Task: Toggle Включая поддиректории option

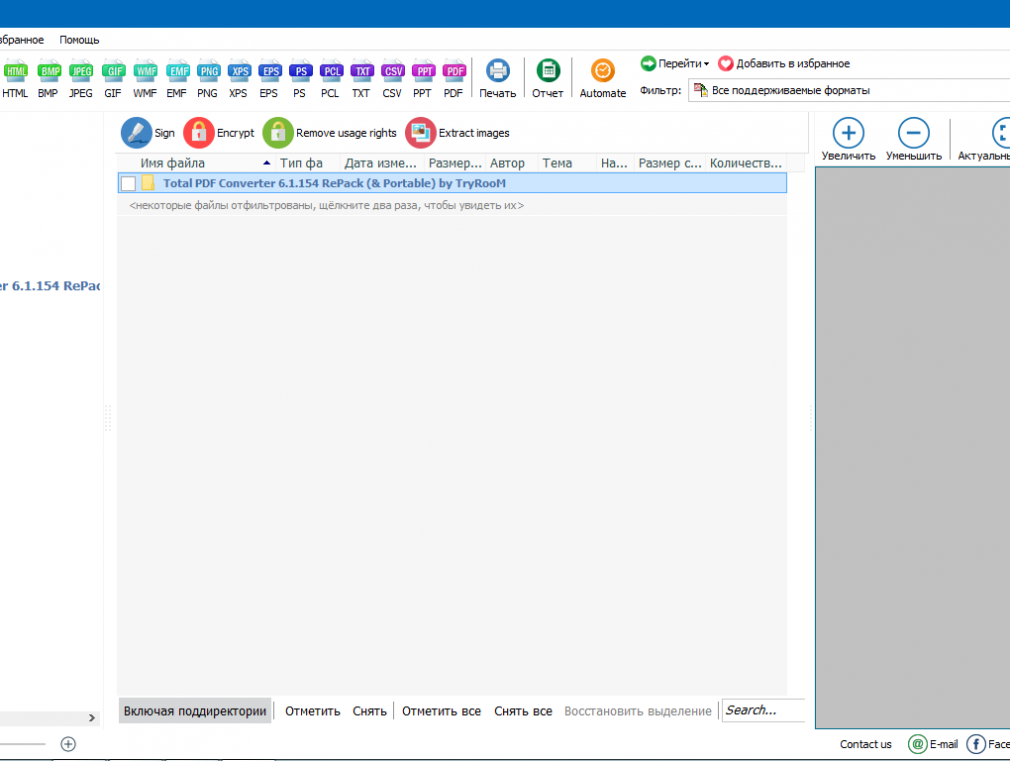Action: [195, 711]
